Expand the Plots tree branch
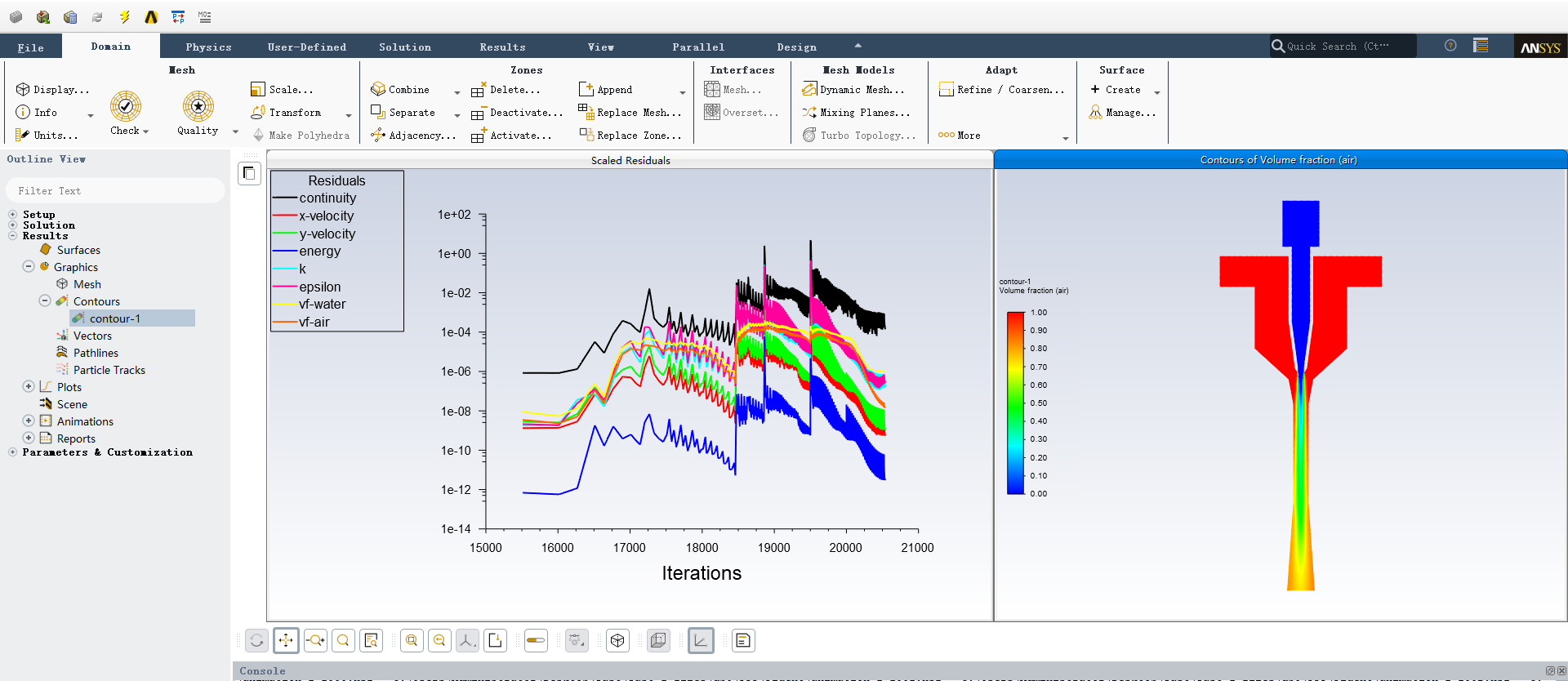1568x681 pixels. 29,386
